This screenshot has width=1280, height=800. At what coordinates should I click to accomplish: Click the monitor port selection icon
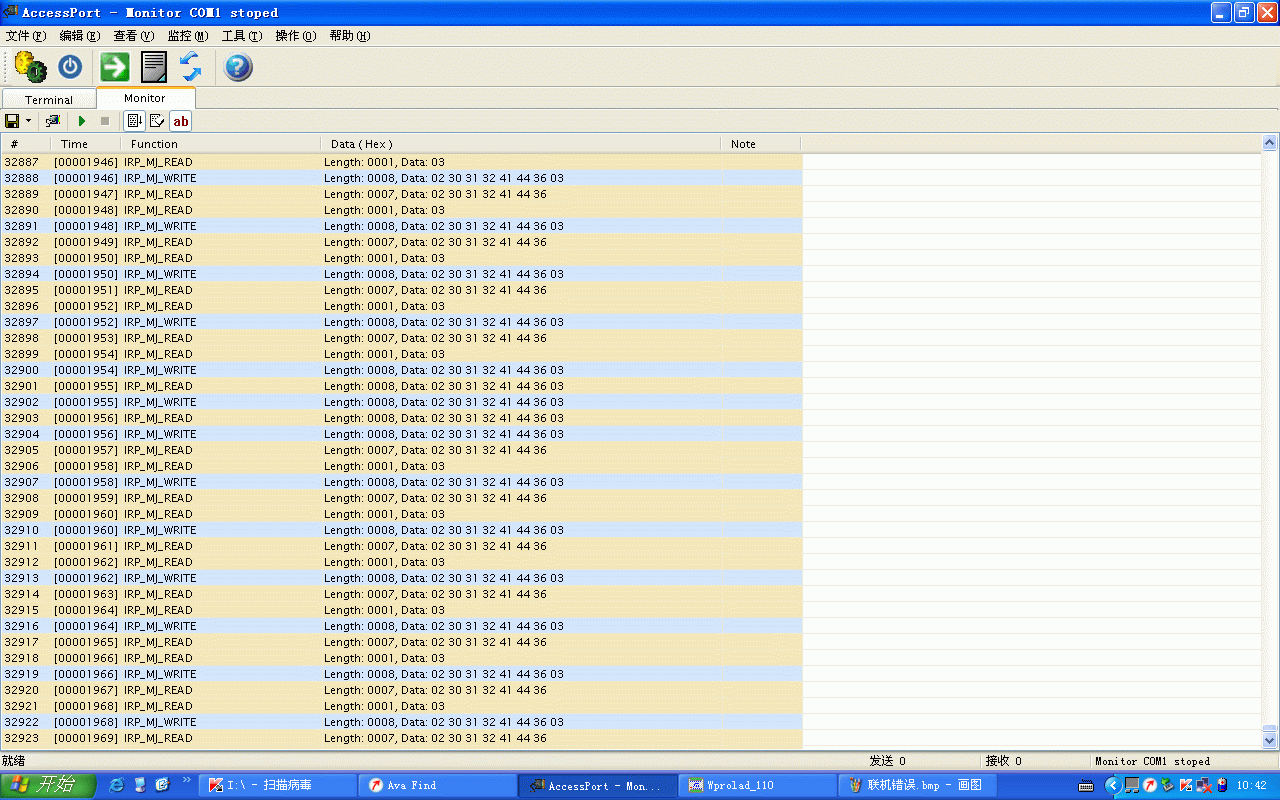tap(53, 121)
